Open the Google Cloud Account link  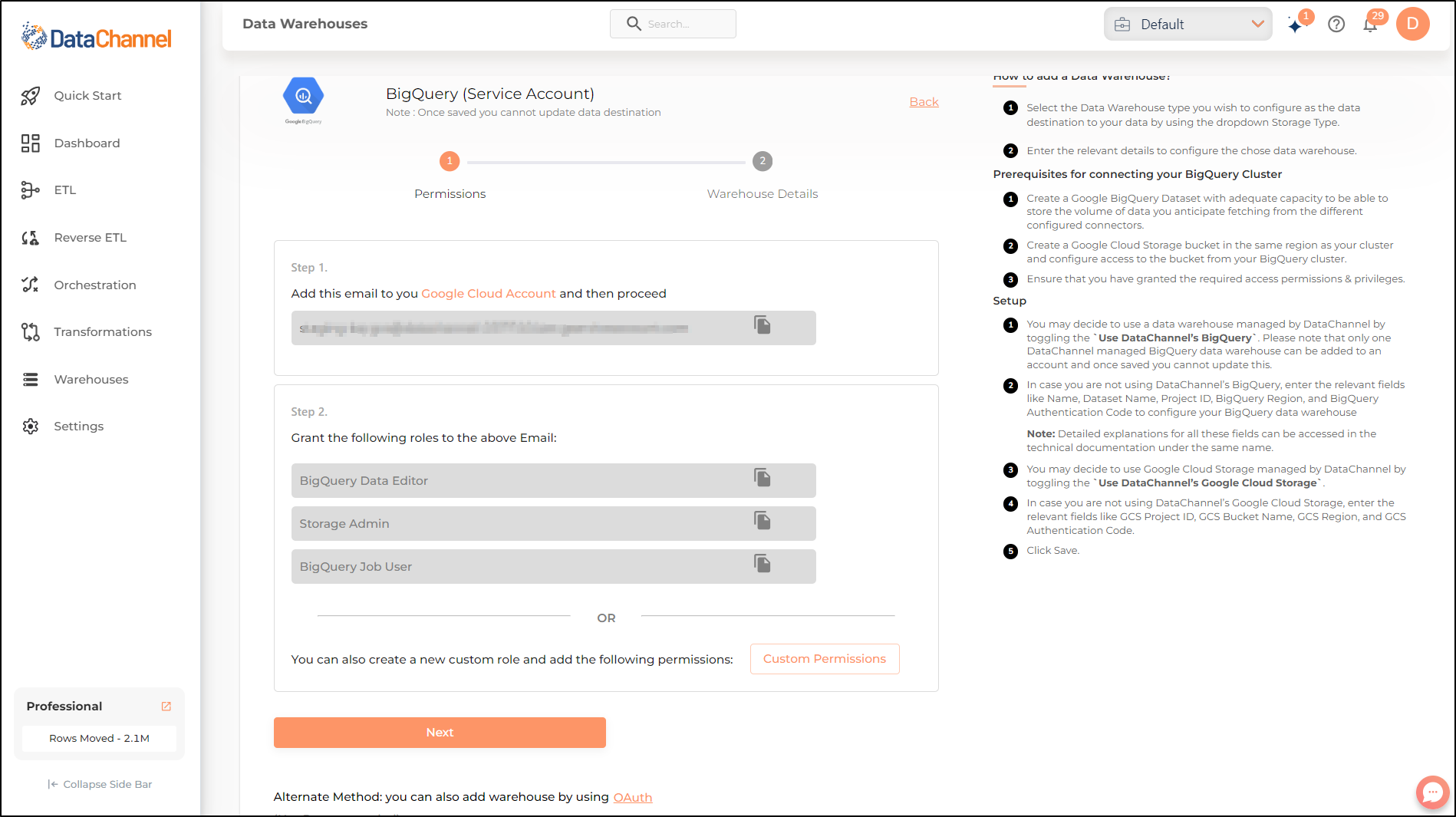pos(489,294)
